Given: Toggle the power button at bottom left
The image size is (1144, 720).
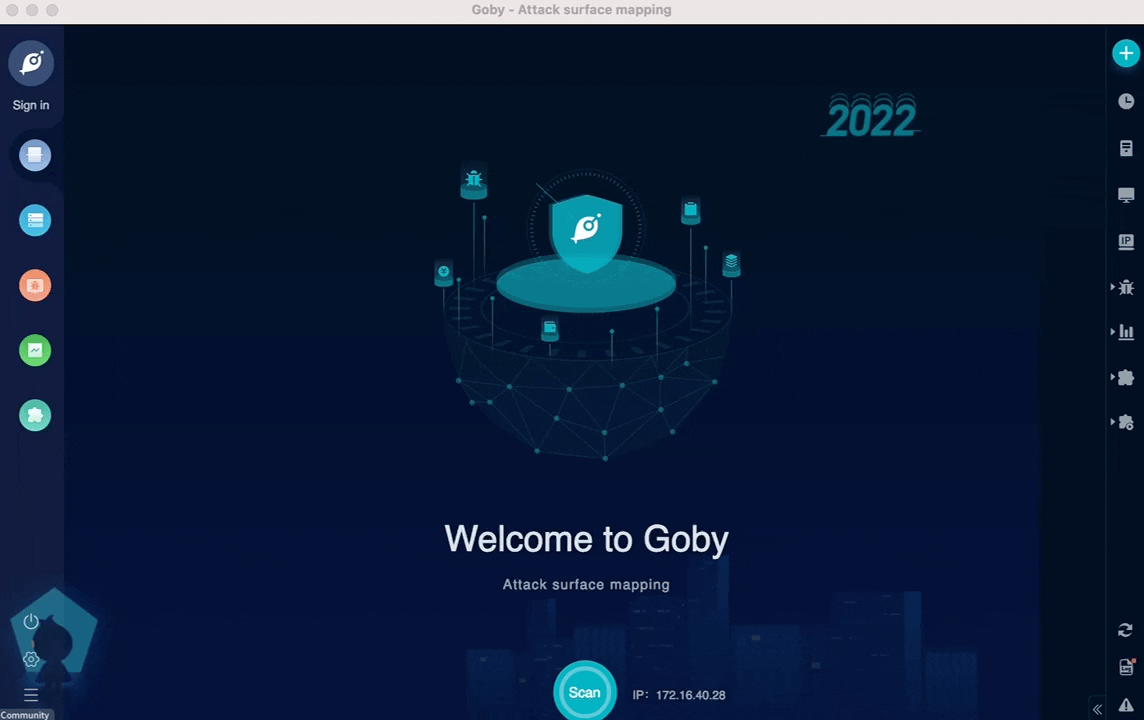Looking at the screenshot, I should tap(31, 622).
